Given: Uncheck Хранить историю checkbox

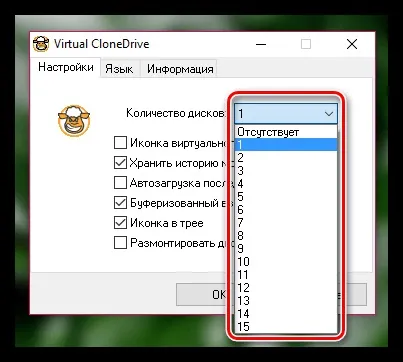Looking at the screenshot, I should [120, 163].
